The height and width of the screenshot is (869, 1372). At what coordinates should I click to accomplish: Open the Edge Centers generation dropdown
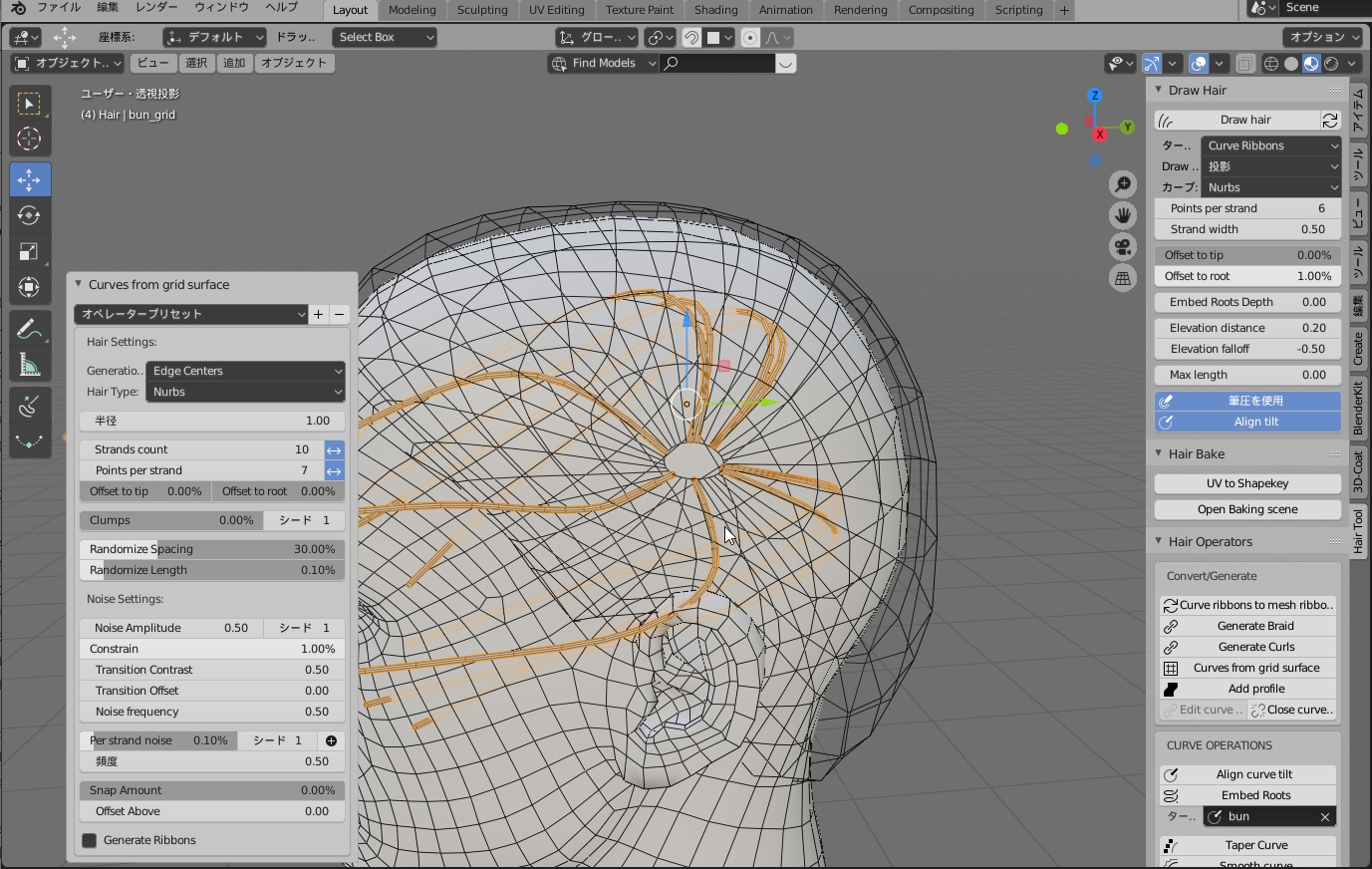[245, 371]
